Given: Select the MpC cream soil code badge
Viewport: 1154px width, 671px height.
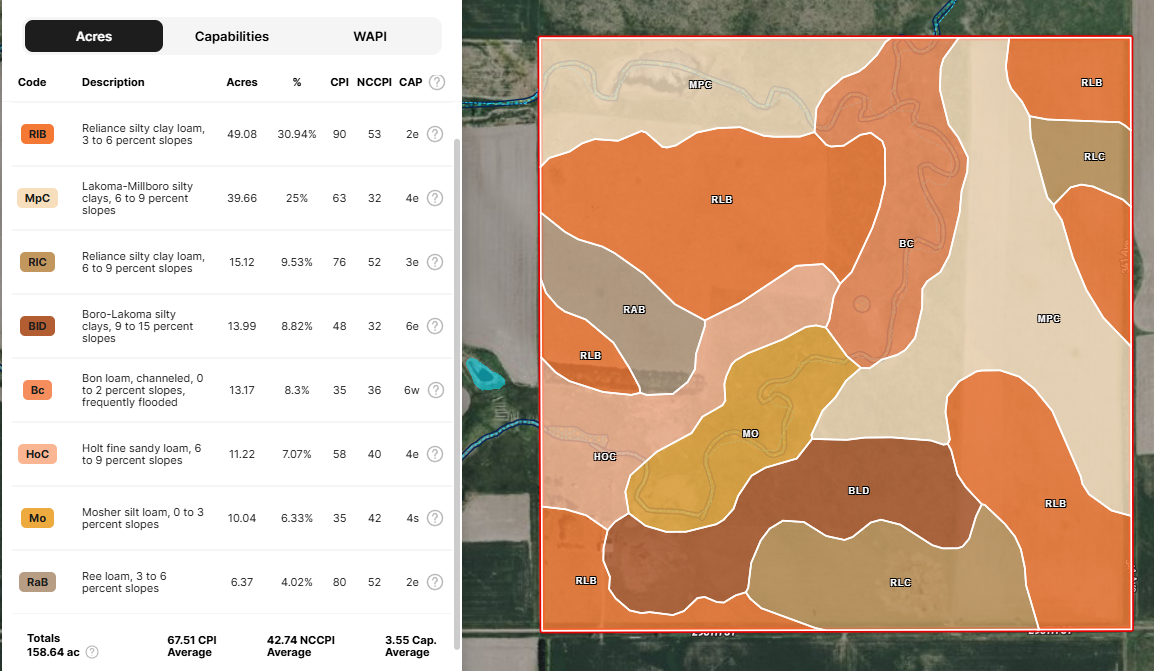Looking at the screenshot, I should [38, 198].
